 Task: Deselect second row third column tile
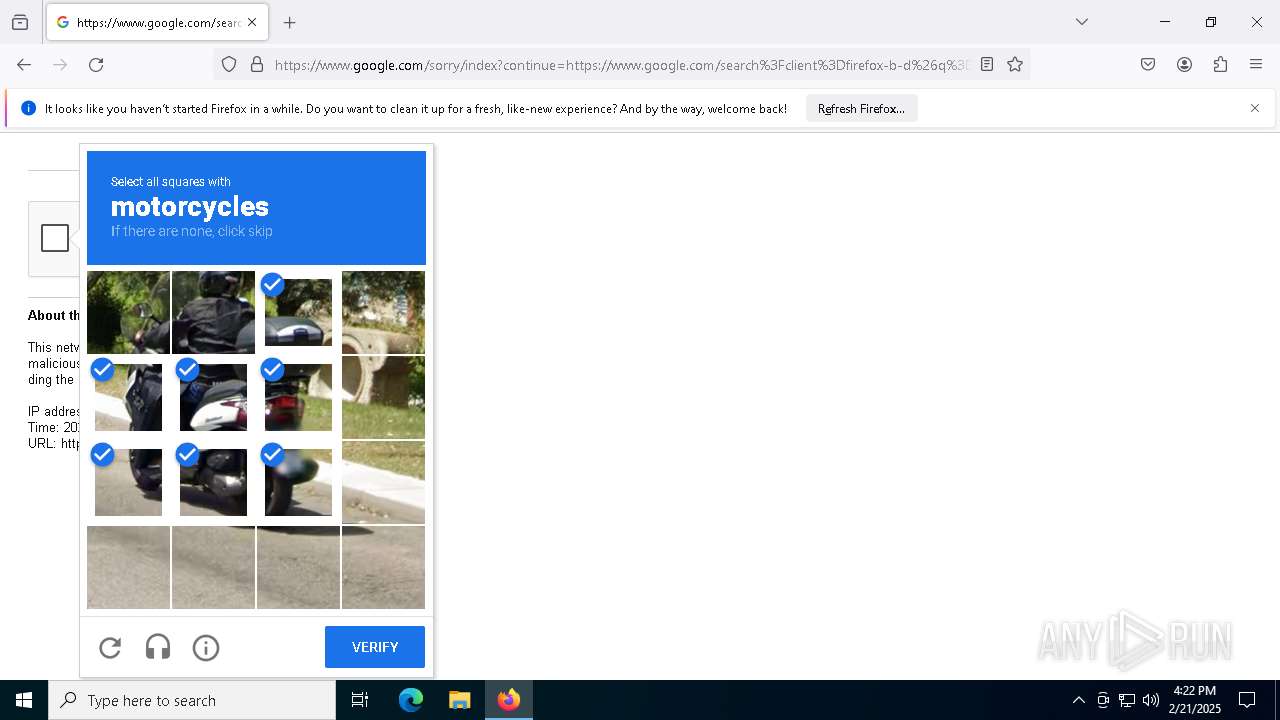tap(298, 397)
